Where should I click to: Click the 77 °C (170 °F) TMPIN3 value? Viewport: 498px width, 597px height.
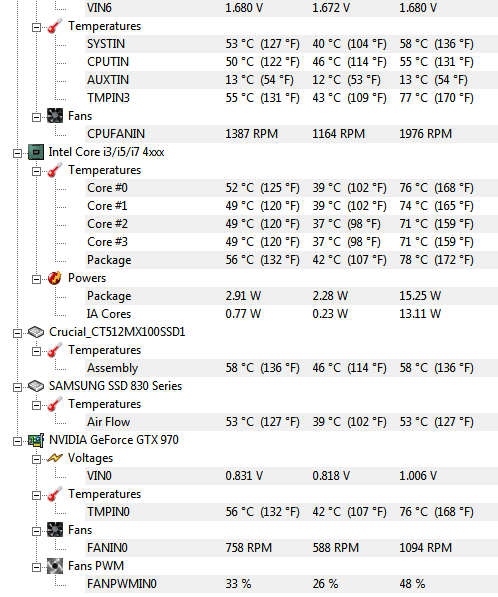pyautogui.click(x=437, y=98)
